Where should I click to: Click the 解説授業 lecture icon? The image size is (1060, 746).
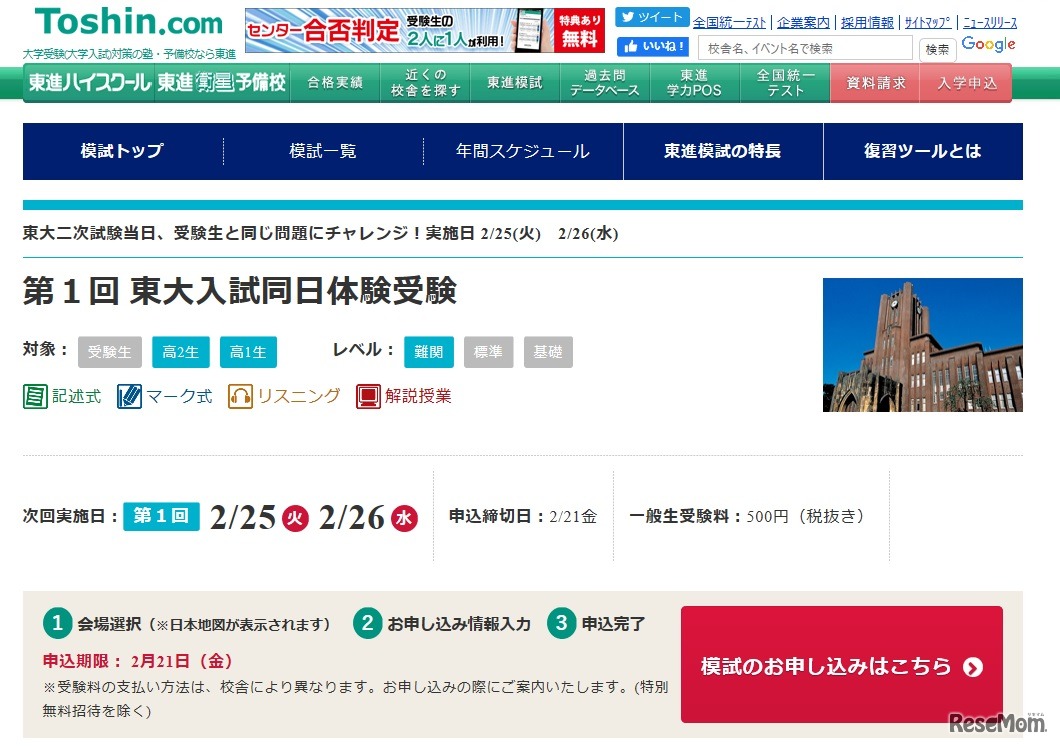(367, 395)
